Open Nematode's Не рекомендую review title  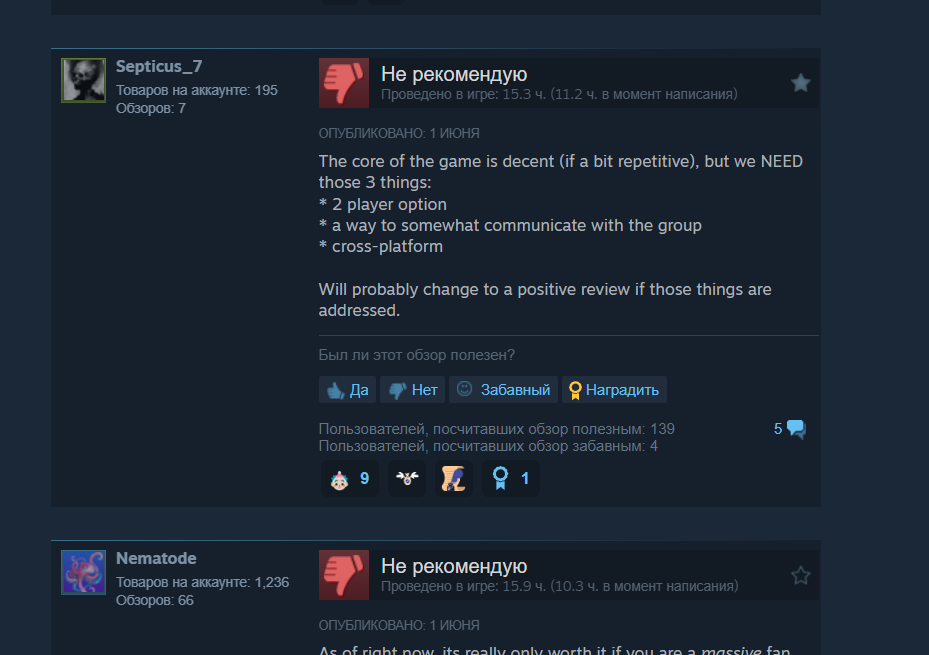point(454,566)
